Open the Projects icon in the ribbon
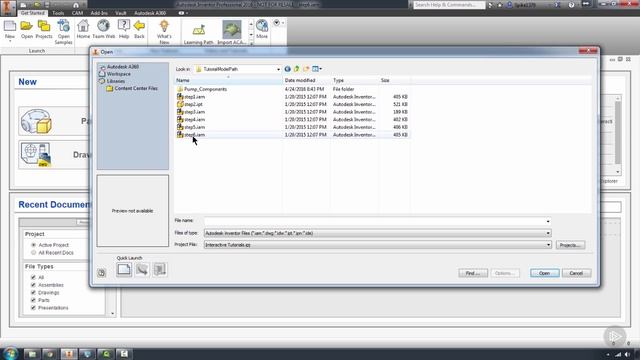640x360 pixels. 44,26
